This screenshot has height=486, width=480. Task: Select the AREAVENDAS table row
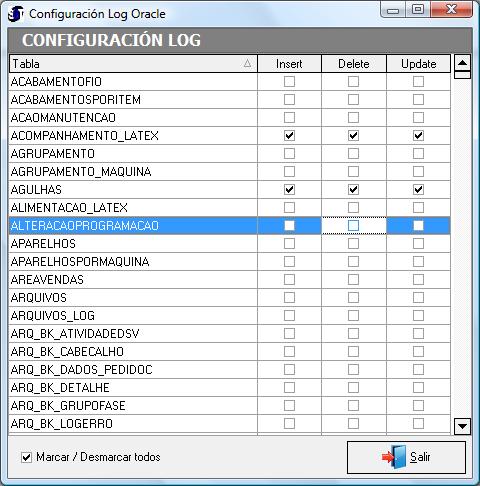[x=230, y=280]
